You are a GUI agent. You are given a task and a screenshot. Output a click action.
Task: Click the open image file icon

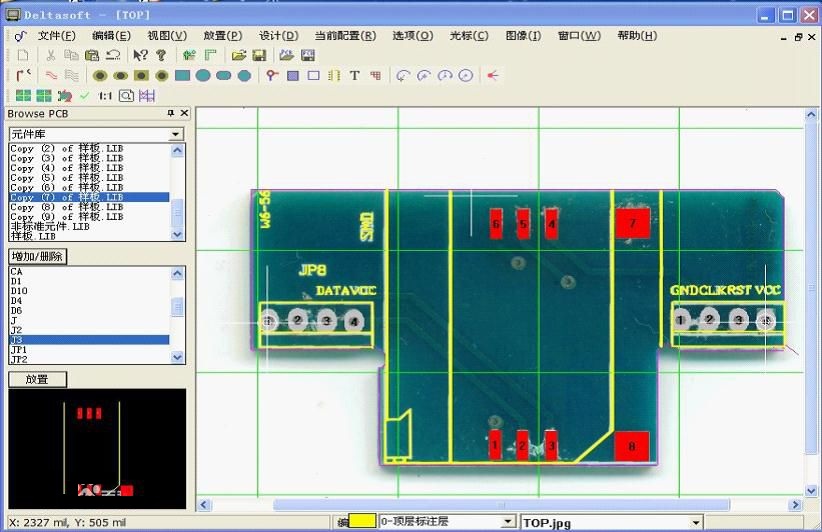click(x=286, y=55)
